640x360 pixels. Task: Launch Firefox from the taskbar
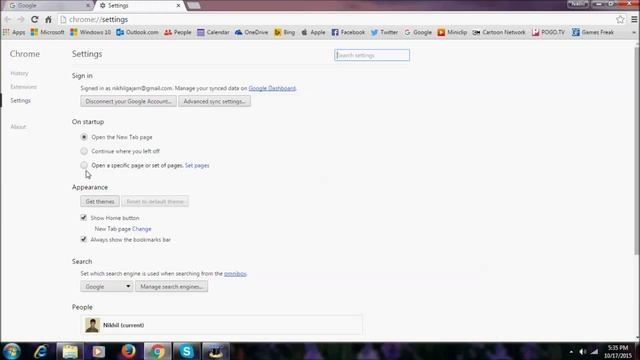[128, 351]
